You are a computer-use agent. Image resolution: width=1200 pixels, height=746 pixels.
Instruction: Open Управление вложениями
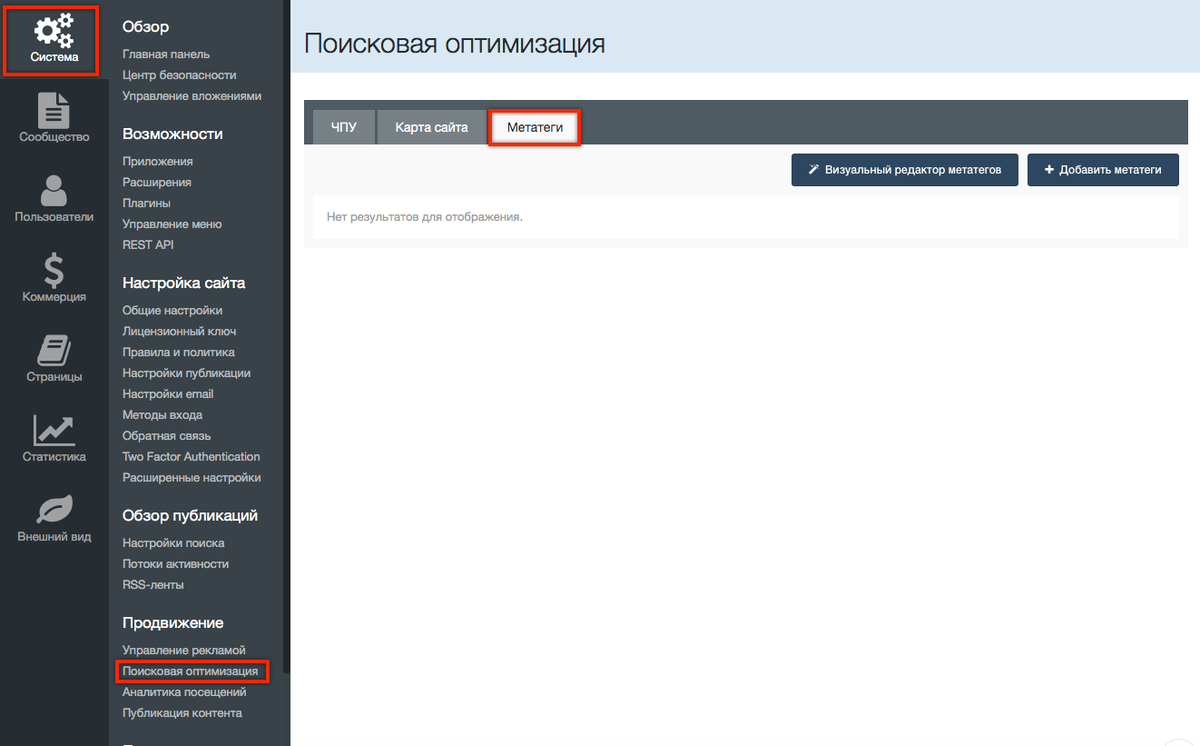(192, 96)
